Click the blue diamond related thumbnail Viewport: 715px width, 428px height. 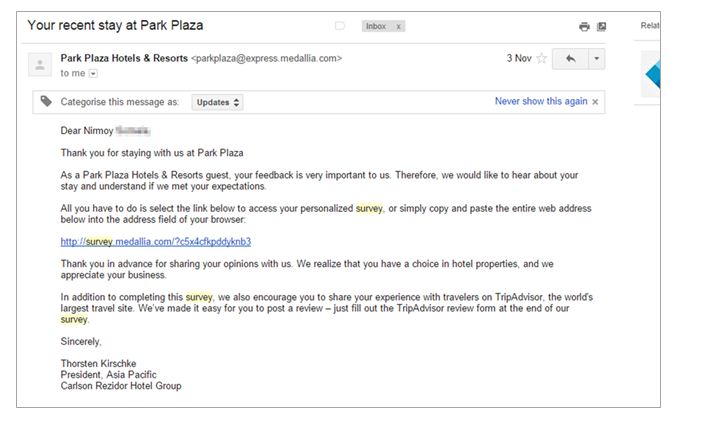(x=652, y=74)
